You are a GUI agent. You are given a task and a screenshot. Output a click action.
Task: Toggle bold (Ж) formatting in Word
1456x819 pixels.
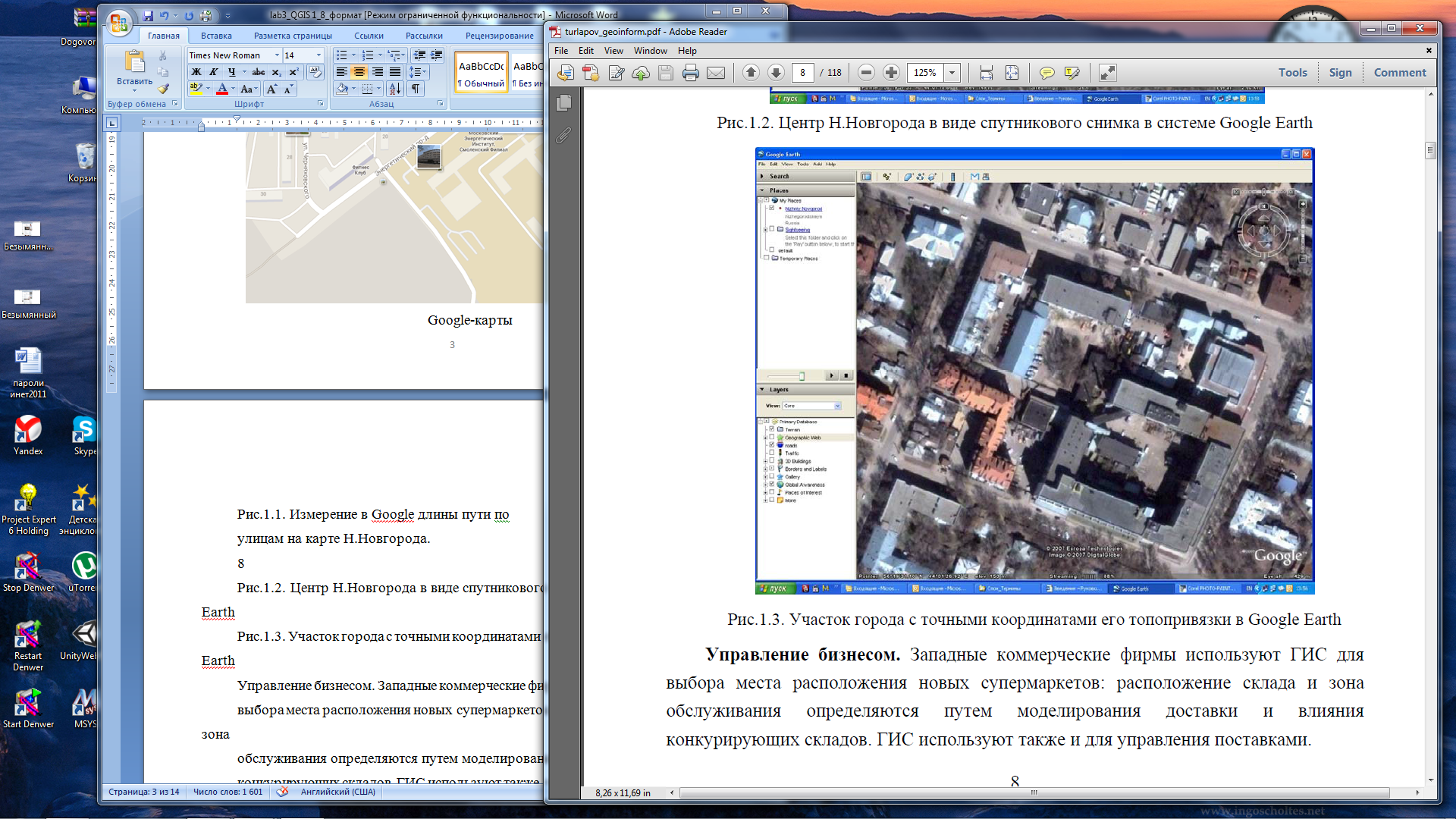196,72
